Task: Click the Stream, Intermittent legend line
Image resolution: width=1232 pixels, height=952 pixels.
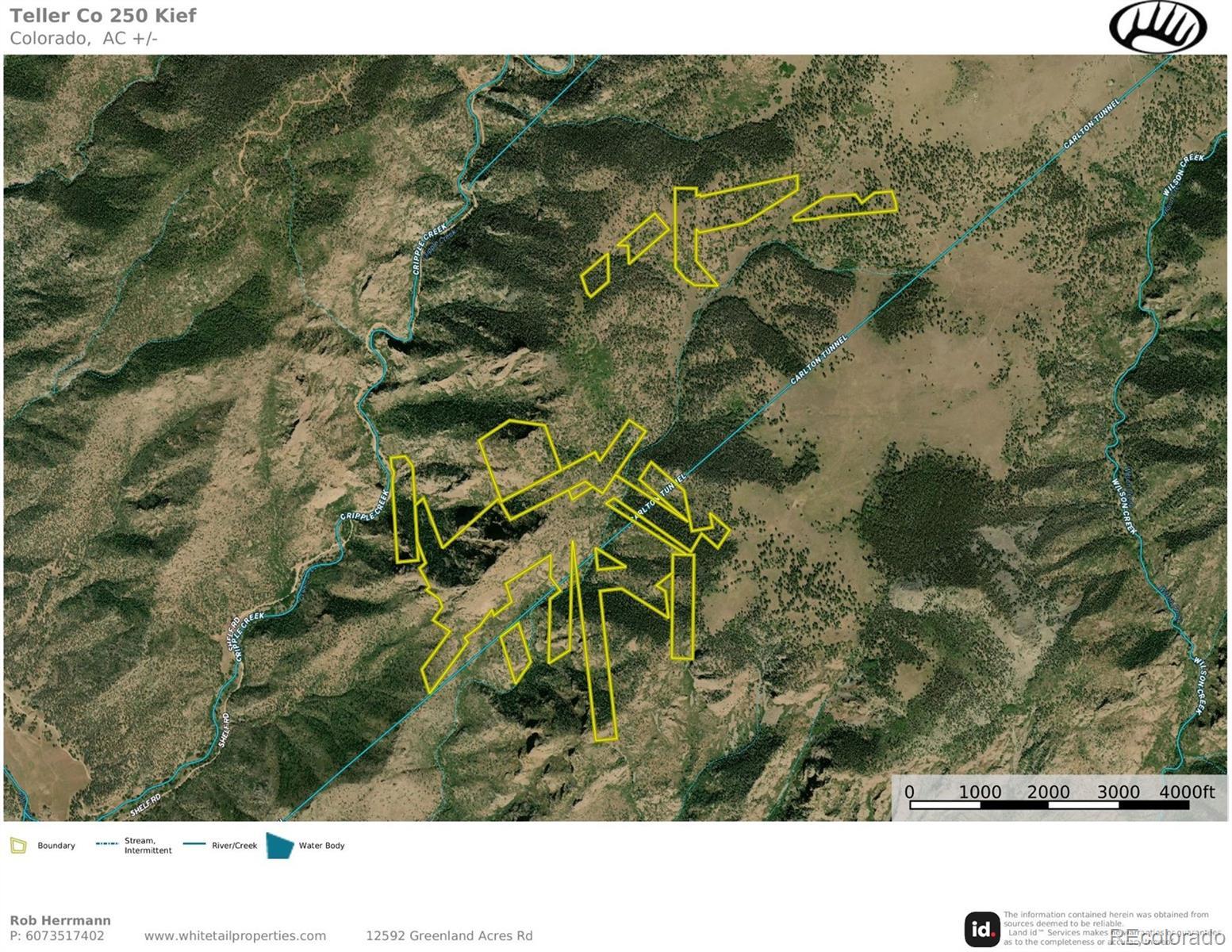Action: [107, 844]
